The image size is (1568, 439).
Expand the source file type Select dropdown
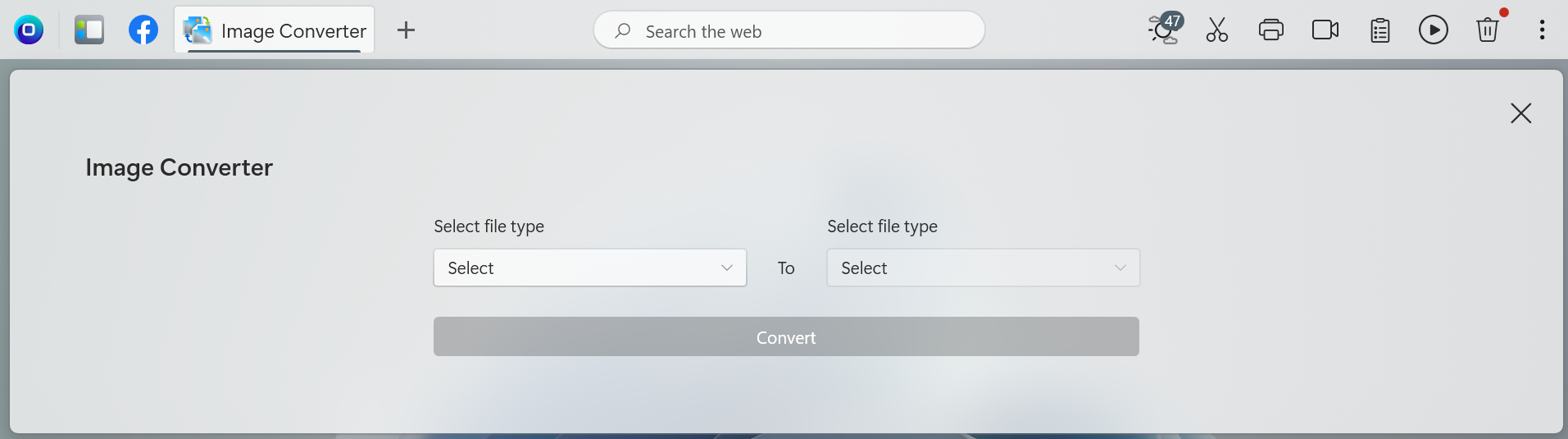pos(590,268)
